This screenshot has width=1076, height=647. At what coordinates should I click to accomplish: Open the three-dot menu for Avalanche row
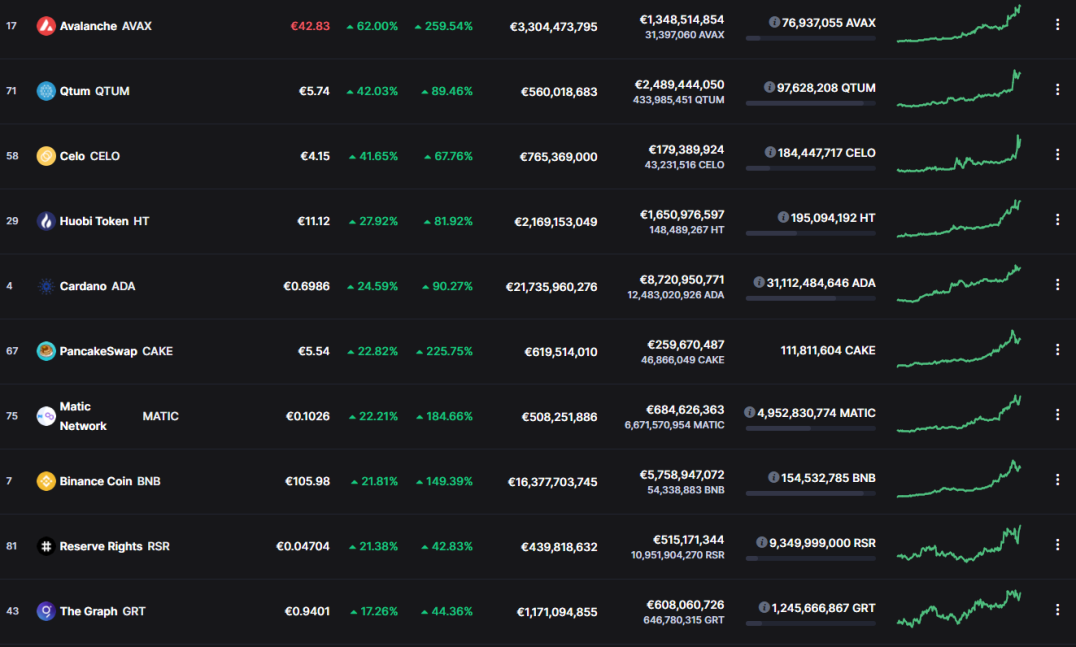(x=1057, y=25)
